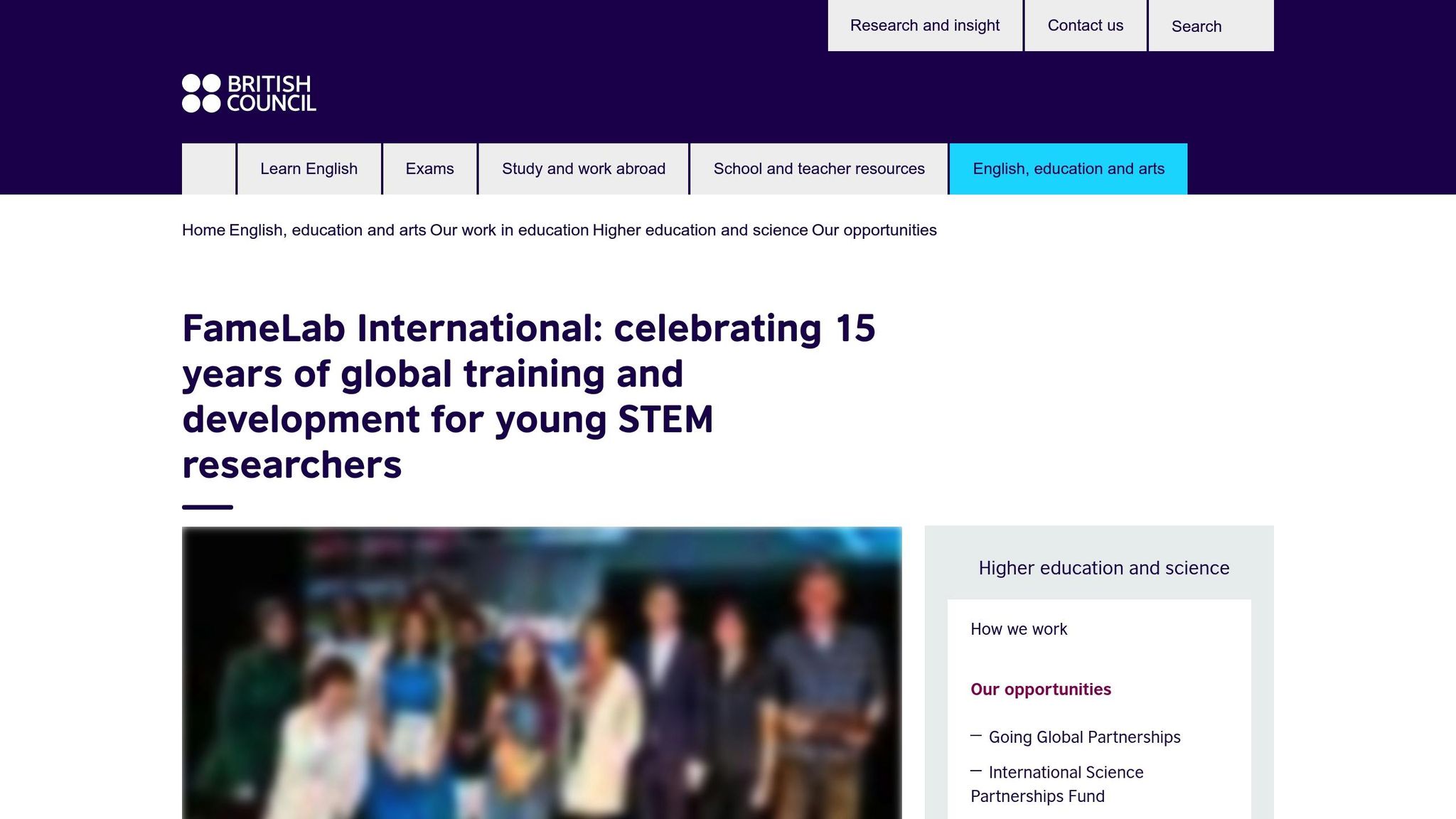Go to Home breadcrumb
This screenshot has width=1456, height=819.
[203, 230]
